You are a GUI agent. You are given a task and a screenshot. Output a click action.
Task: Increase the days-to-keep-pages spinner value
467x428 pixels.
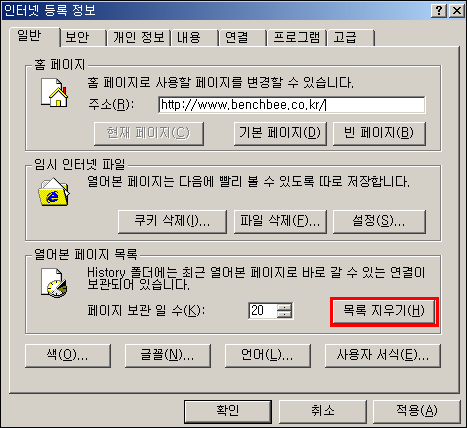point(284,307)
